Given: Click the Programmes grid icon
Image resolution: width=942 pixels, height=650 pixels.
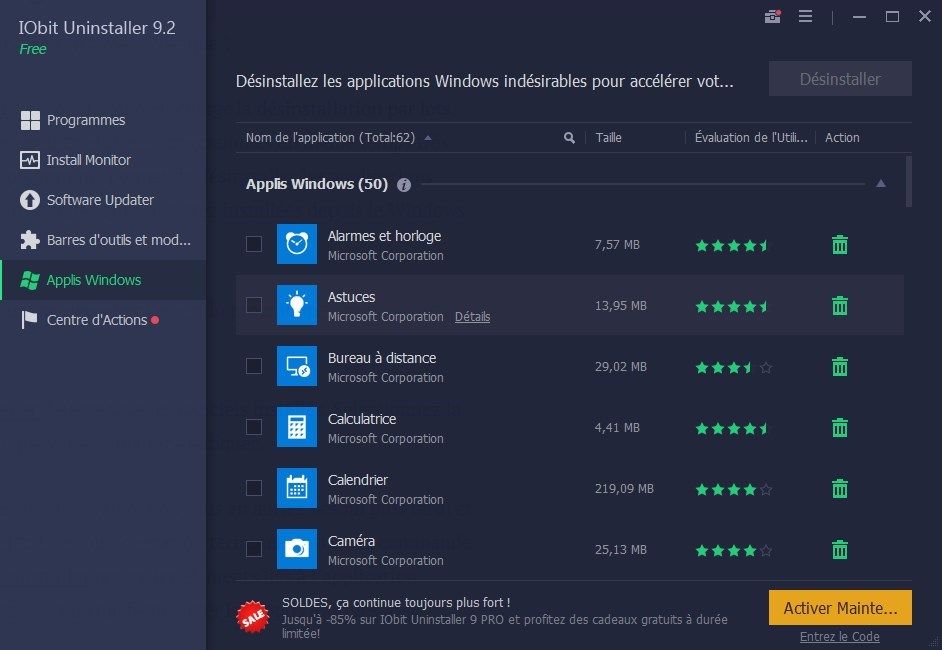Looking at the screenshot, I should (x=30, y=120).
